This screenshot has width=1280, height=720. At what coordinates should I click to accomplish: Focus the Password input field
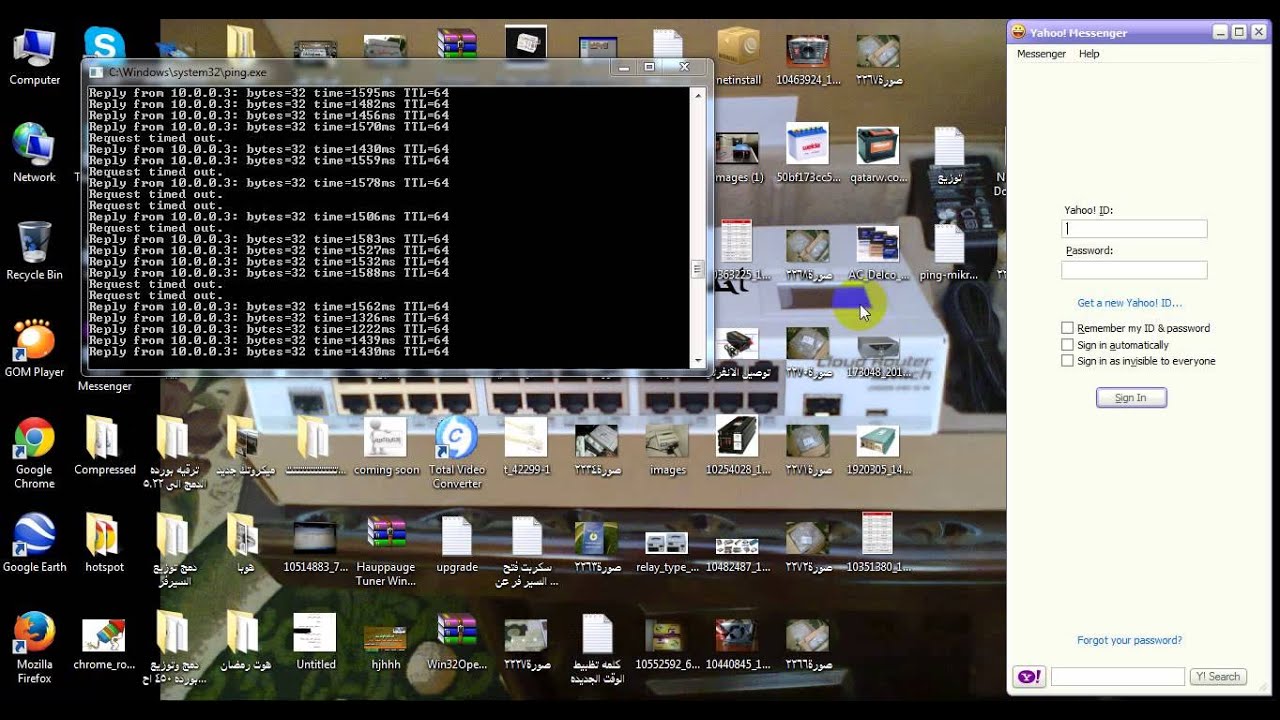[x=1134, y=270]
